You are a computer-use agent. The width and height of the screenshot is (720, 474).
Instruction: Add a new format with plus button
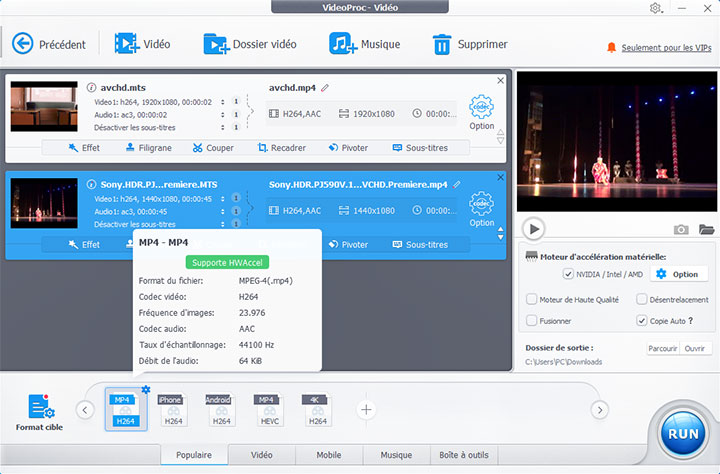click(366, 410)
